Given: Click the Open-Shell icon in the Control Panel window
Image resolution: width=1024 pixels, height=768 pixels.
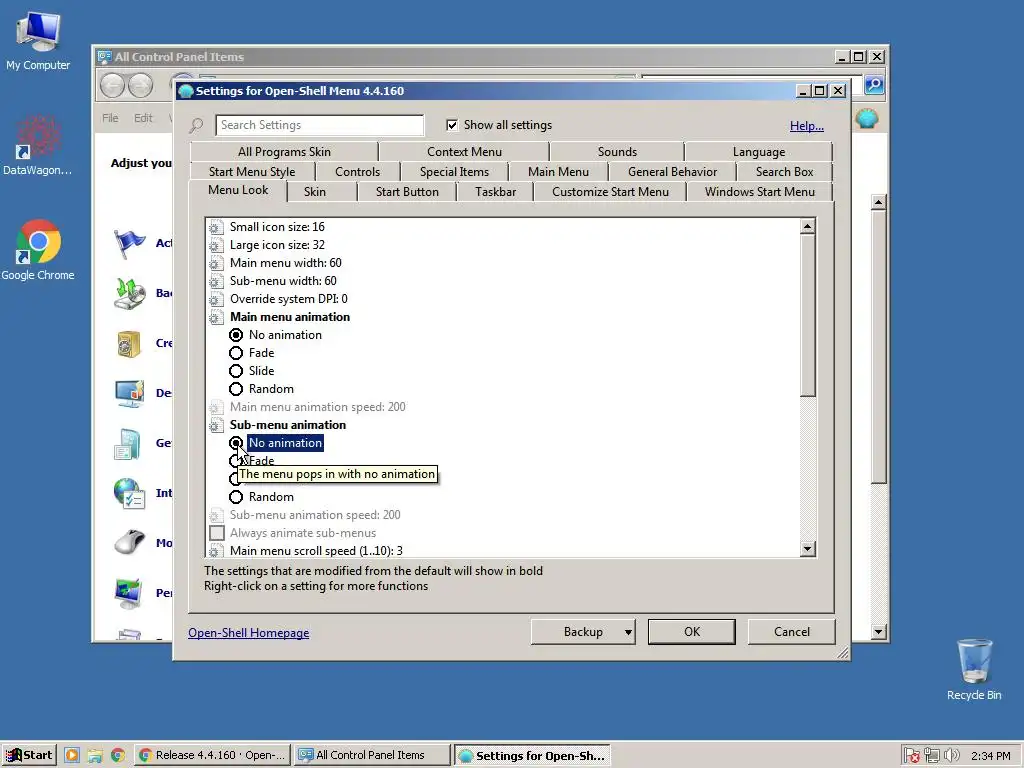Looking at the screenshot, I should 867,118.
